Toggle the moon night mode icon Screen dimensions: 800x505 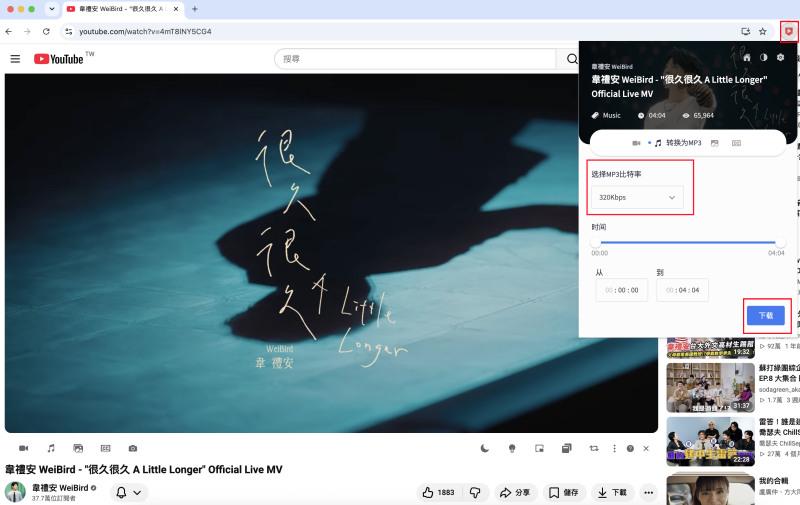tap(485, 448)
